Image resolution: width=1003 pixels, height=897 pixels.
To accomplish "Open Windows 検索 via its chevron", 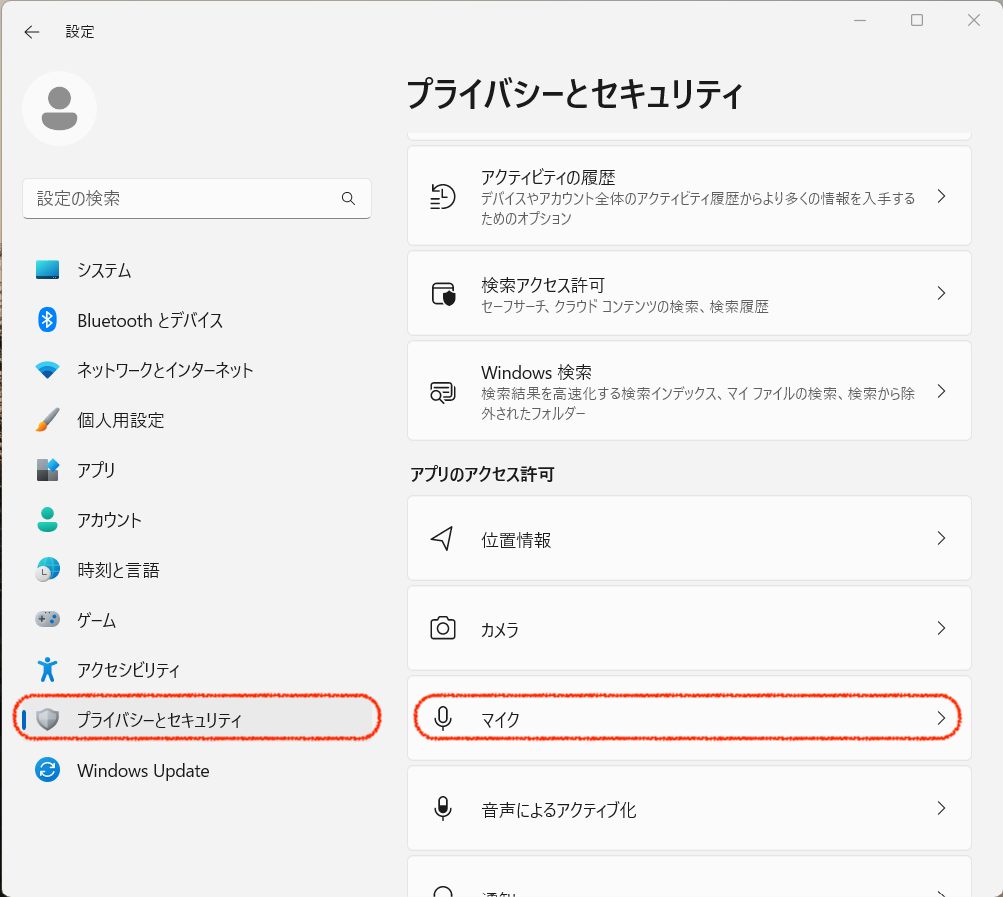I will (x=941, y=391).
